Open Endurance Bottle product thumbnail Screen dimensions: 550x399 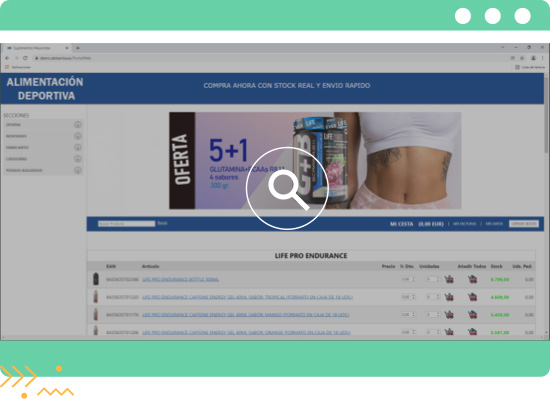pos(96,279)
